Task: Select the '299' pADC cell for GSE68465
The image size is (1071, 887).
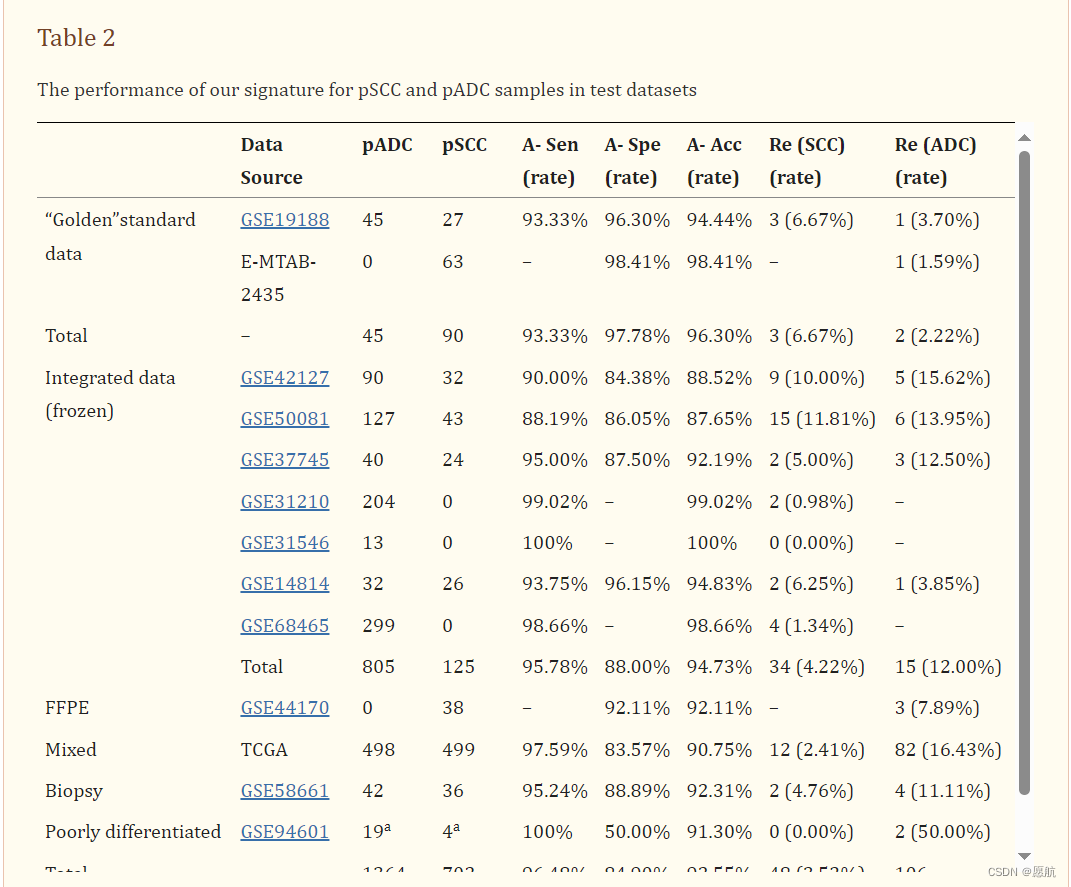Action: pyautogui.click(x=378, y=625)
